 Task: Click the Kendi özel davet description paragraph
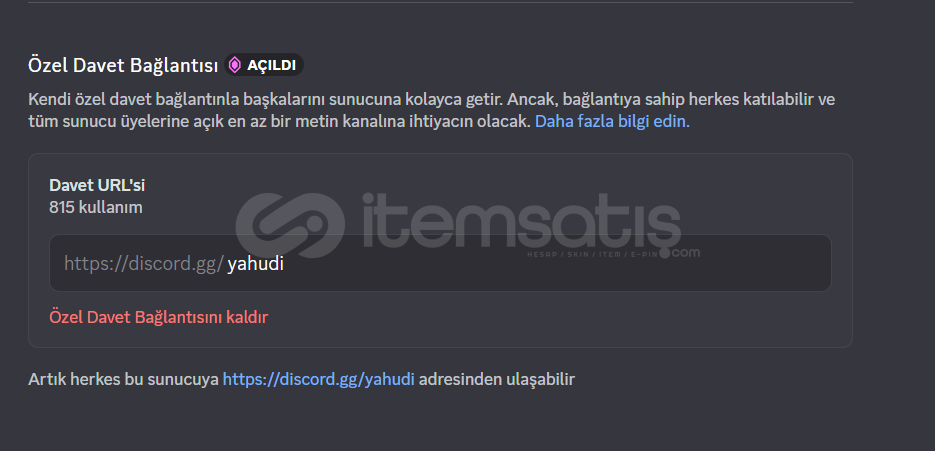tap(432, 110)
